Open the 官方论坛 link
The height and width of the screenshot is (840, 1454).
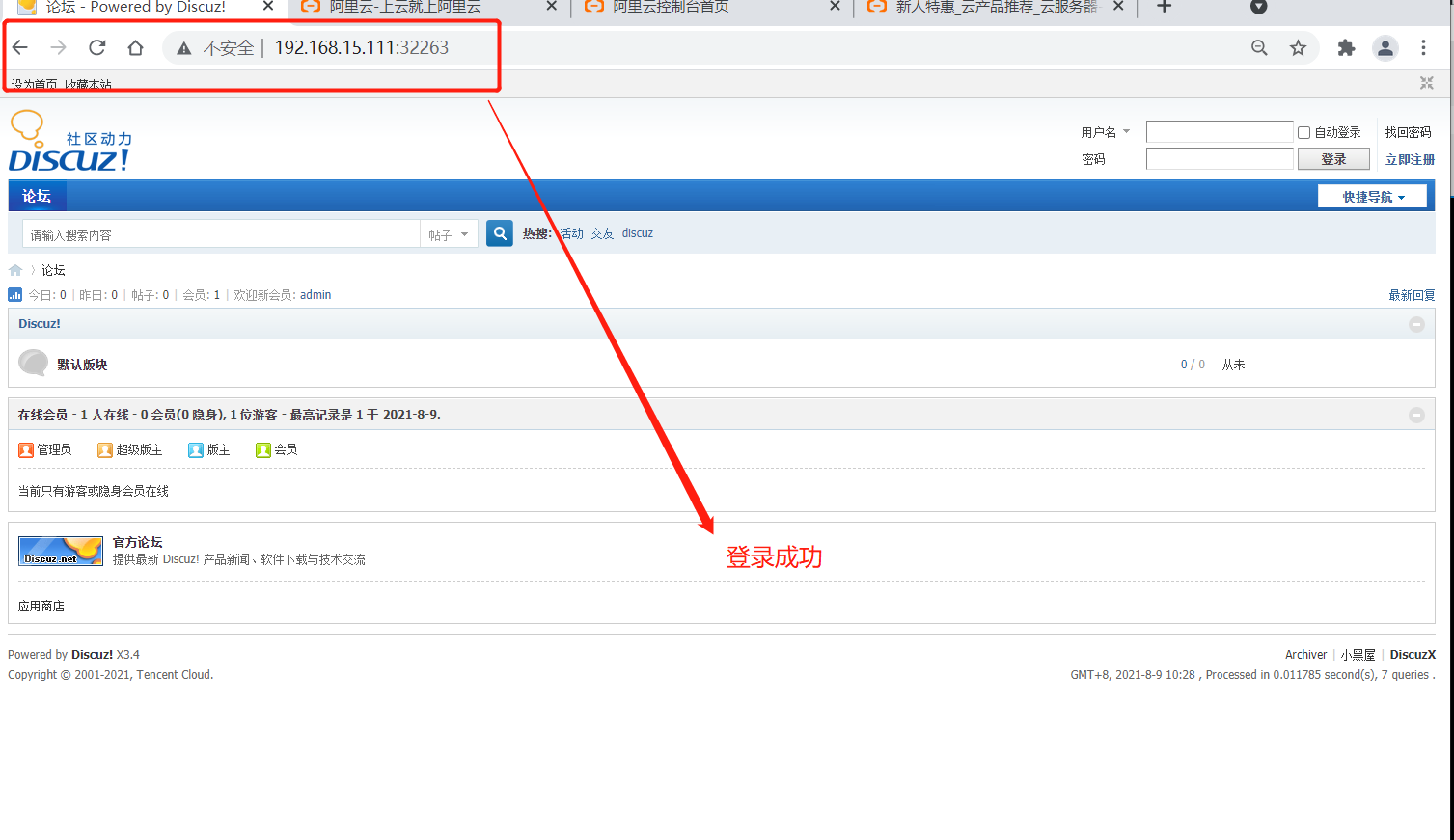tap(137, 542)
